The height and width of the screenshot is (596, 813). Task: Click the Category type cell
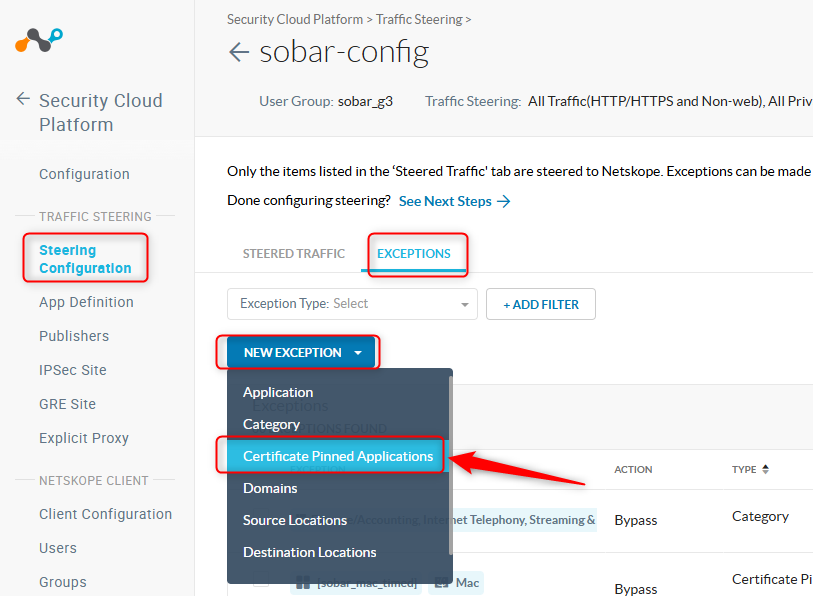760,517
